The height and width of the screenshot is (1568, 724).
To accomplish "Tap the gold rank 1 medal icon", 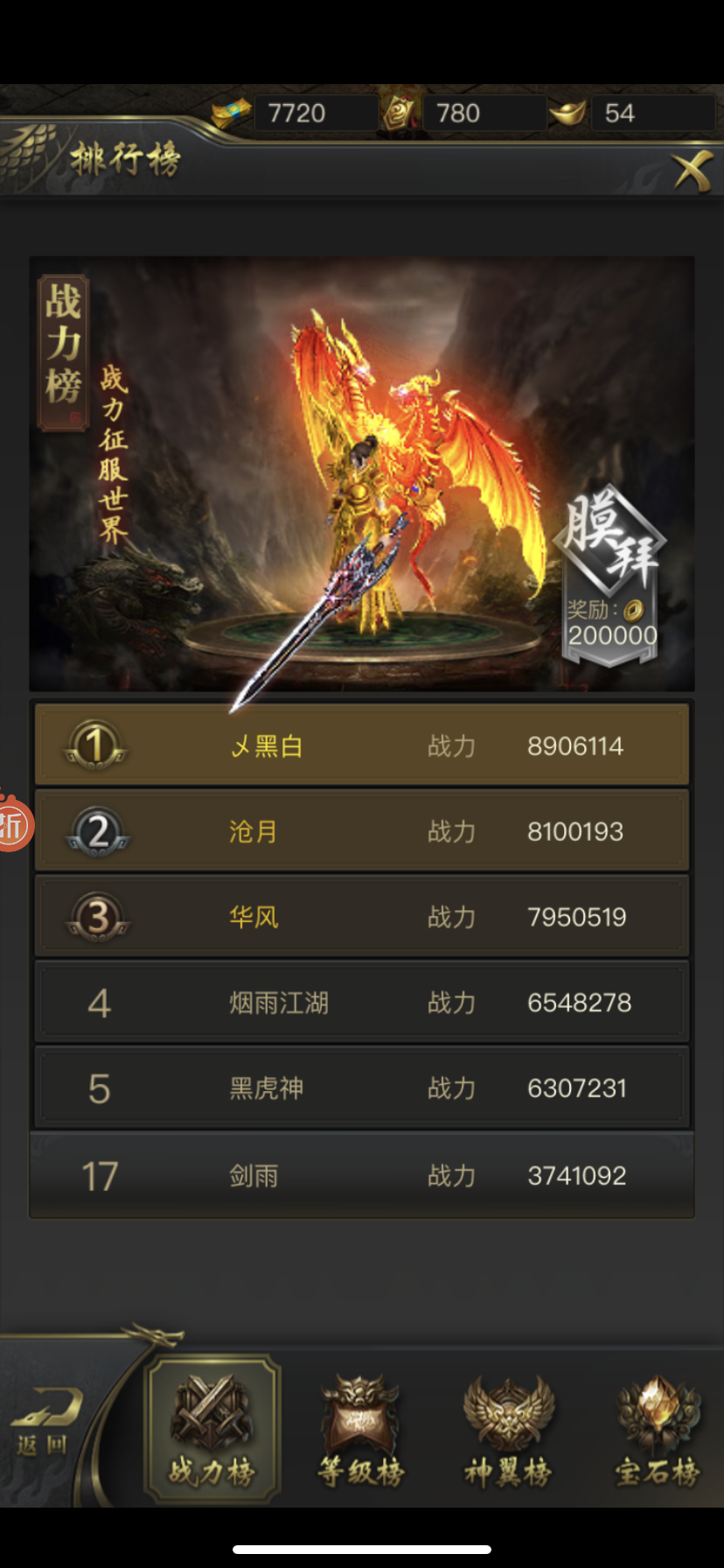I will 96,745.
